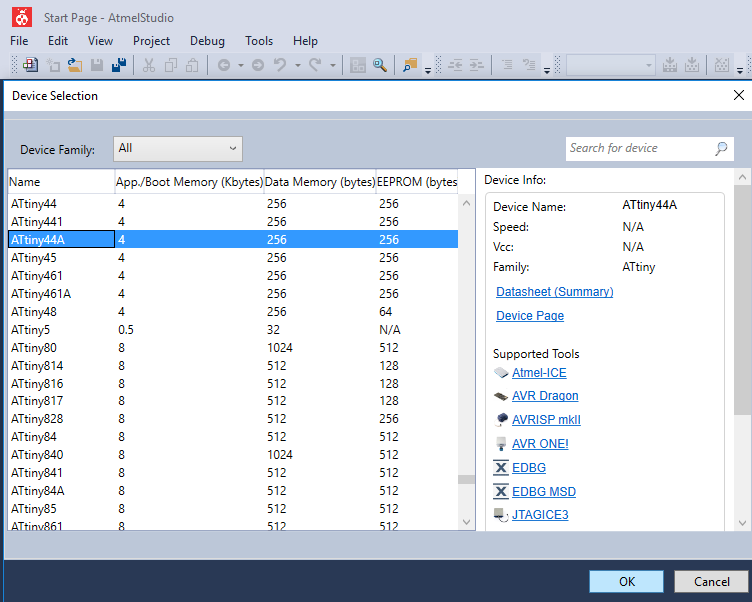Open the Device Family combo box
The width and height of the screenshot is (752, 602).
178,149
